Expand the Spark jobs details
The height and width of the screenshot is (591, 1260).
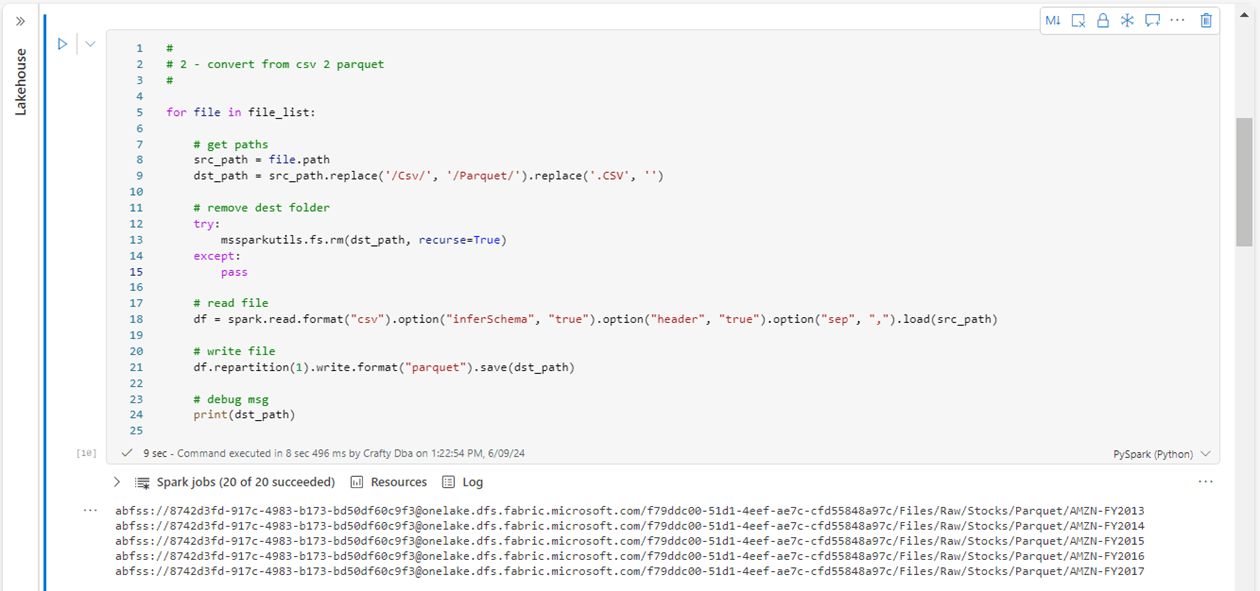117,482
